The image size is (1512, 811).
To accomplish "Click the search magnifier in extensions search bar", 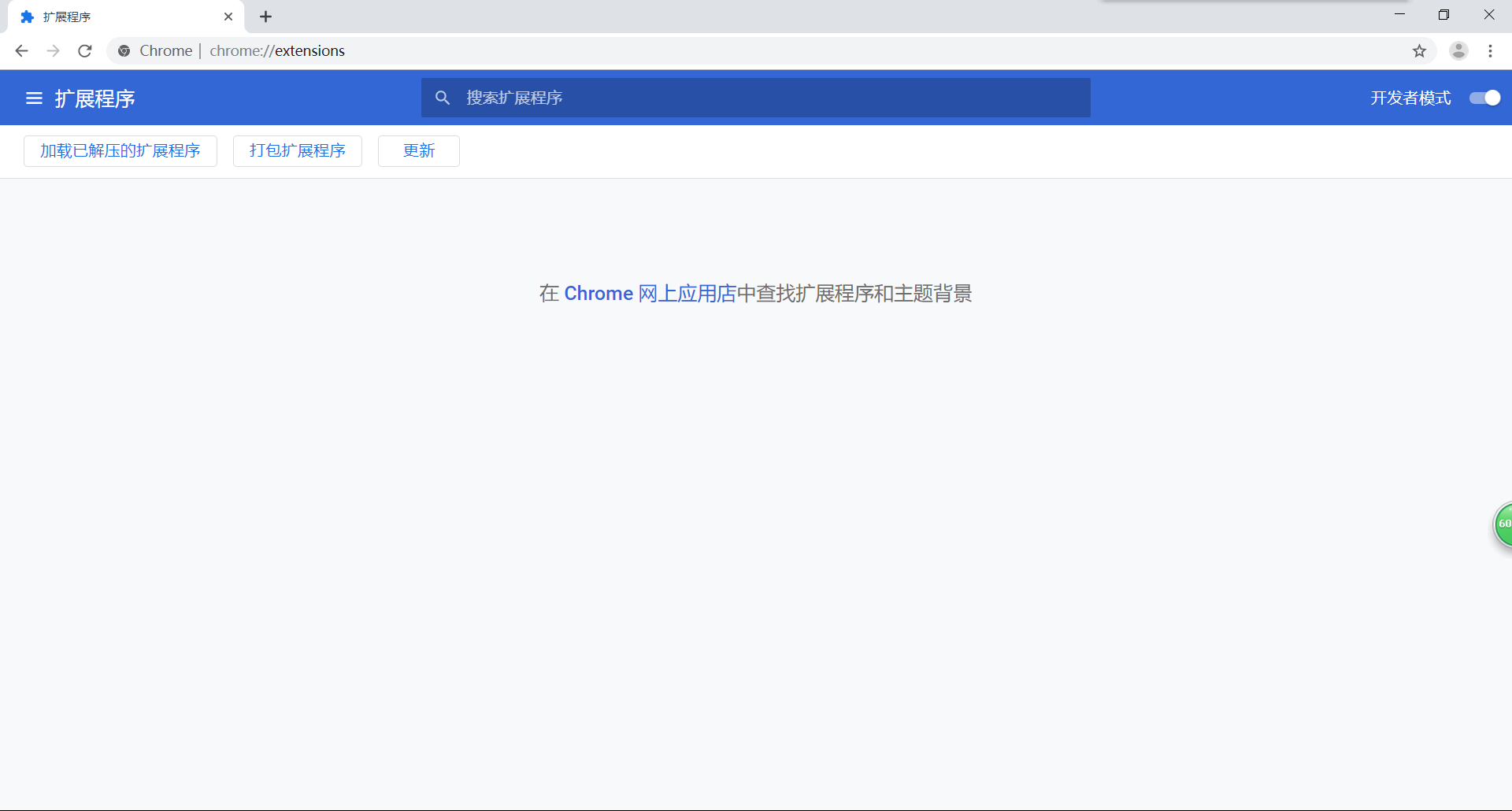I will (x=443, y=98).
